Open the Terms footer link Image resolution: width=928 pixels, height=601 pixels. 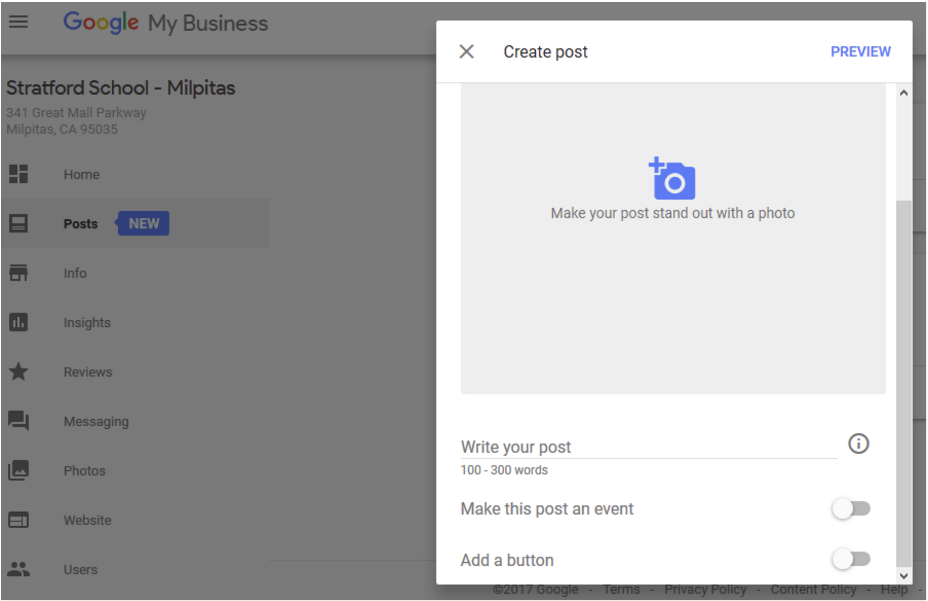[621, 590]
